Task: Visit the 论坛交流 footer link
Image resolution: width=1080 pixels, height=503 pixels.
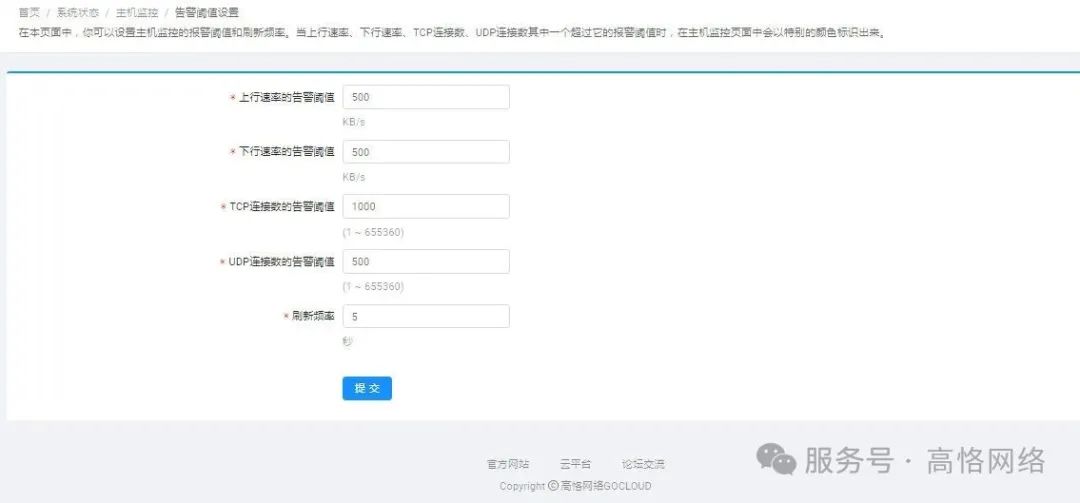Action: point(643,464)
